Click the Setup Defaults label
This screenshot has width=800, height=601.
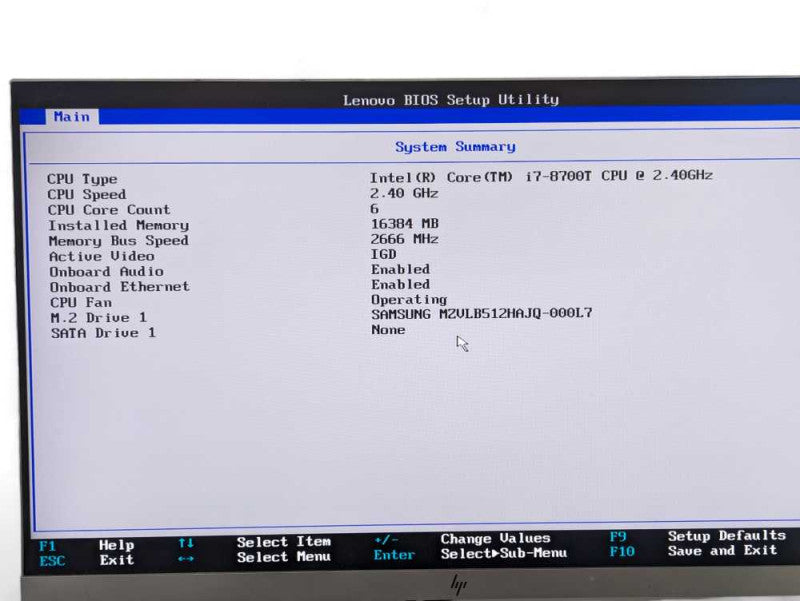point(727,536)
